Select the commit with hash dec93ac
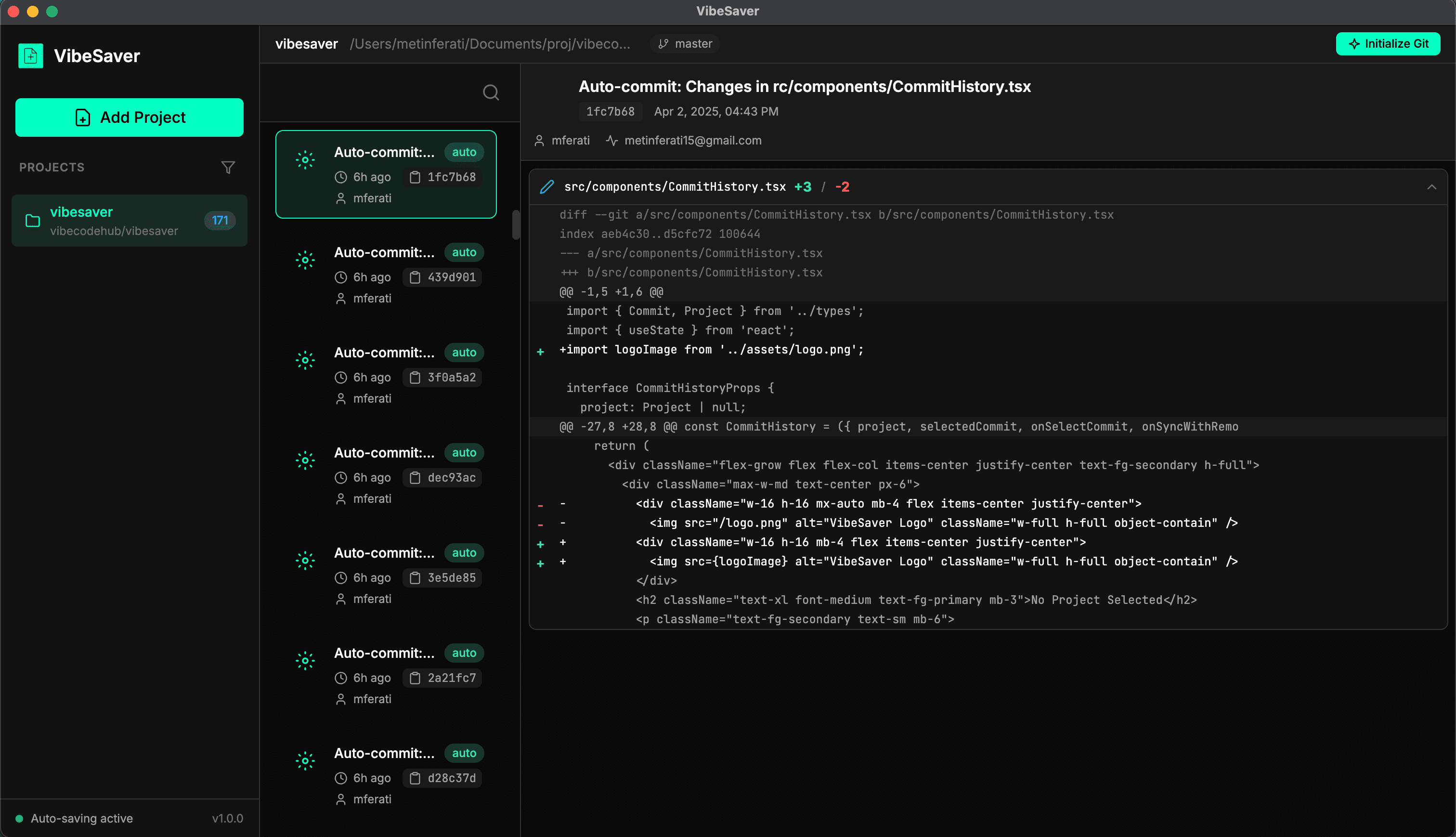 click(x=386, y=475)
